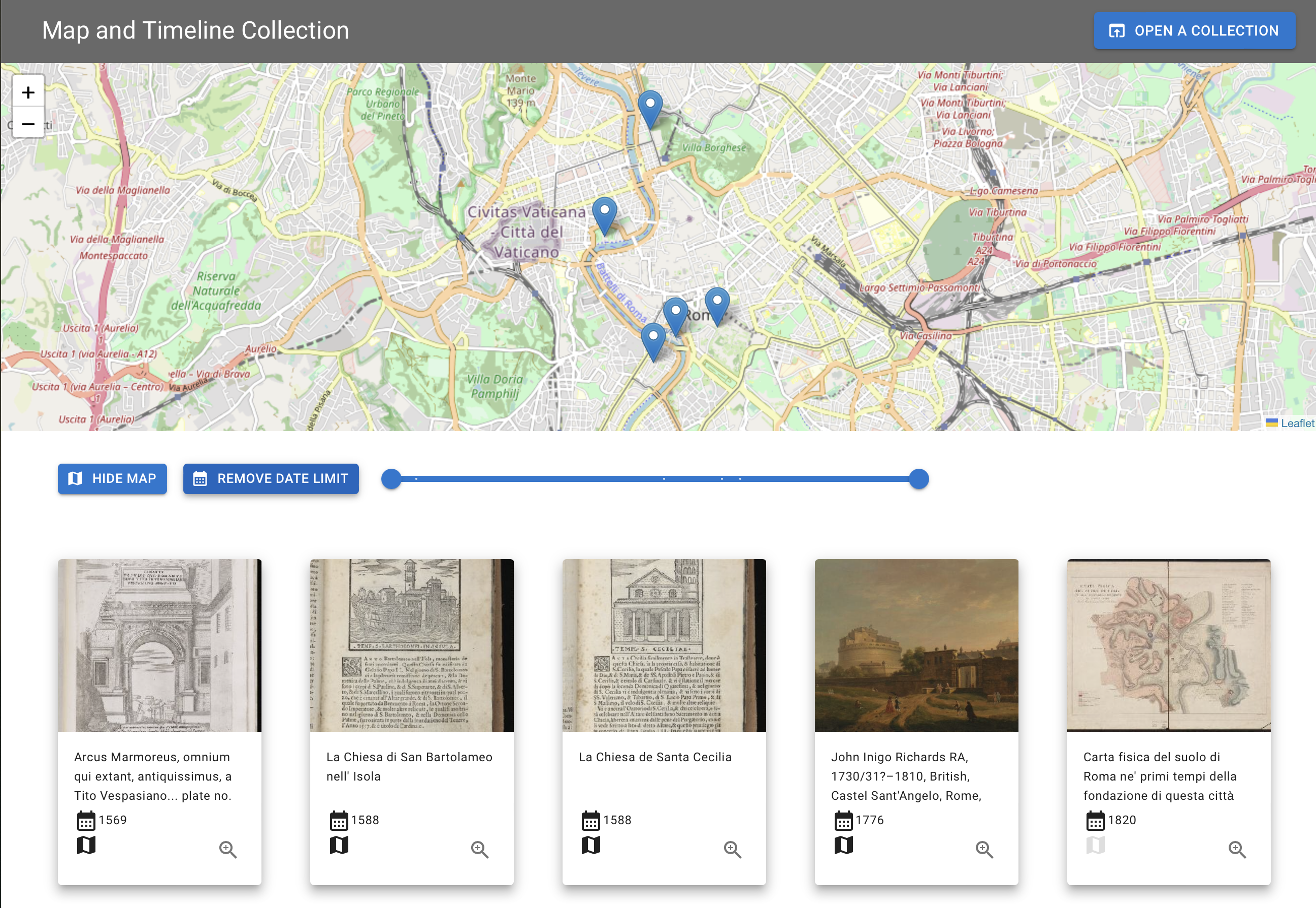
Task: Click the right date range slider handle
Action: [x=918, y=479]
